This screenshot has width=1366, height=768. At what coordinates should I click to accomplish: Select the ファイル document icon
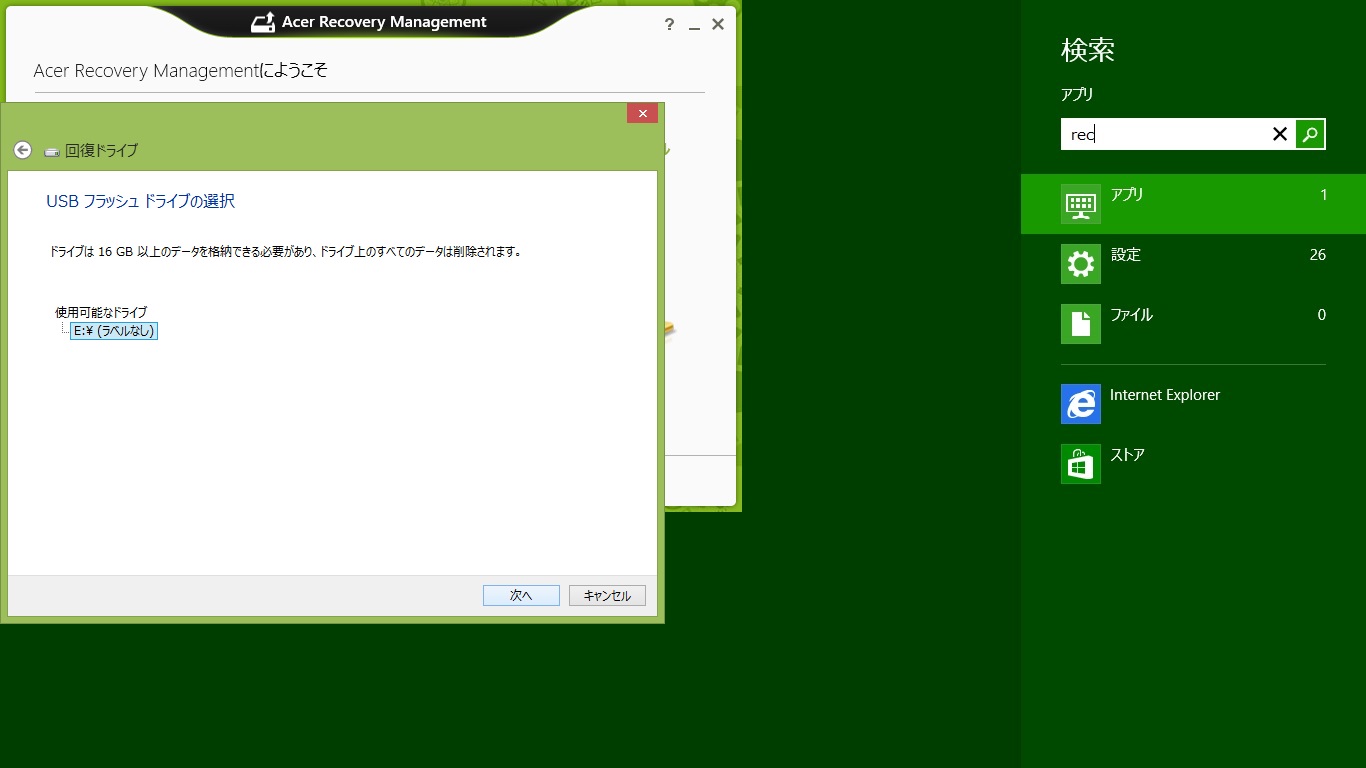point(1081,324)
